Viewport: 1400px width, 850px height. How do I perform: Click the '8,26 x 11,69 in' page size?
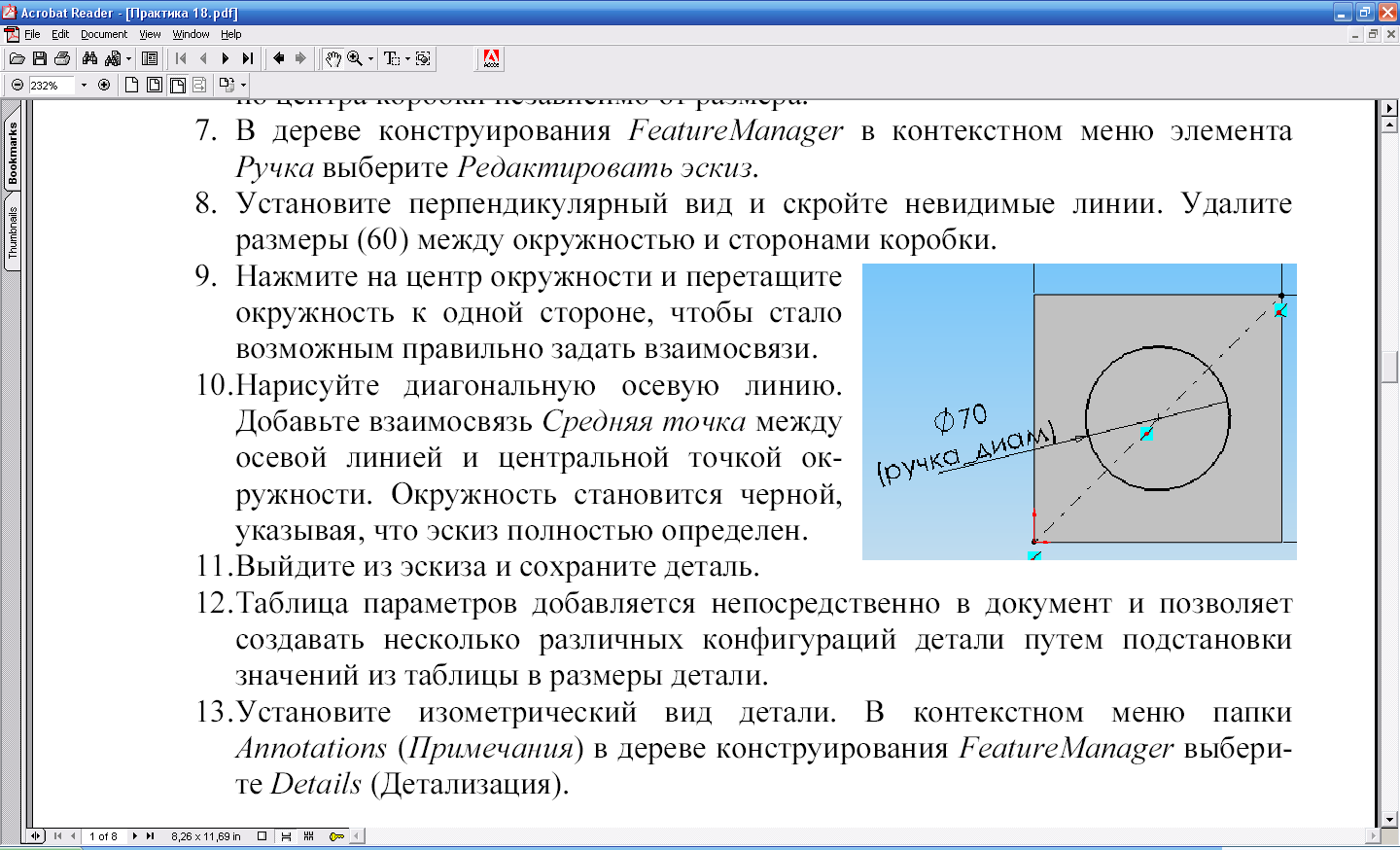205,836
